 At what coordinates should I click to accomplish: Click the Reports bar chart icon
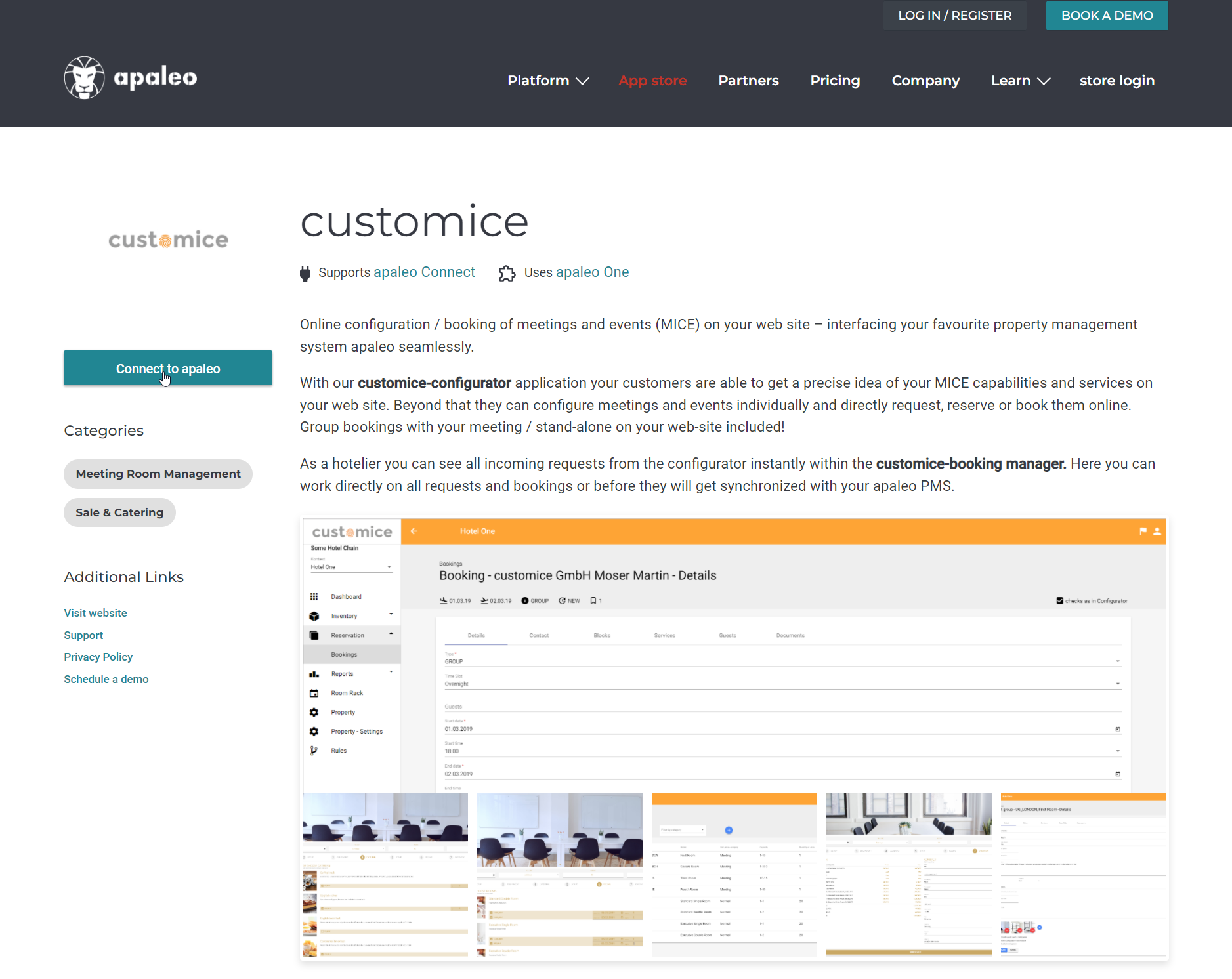click(314, 674)
